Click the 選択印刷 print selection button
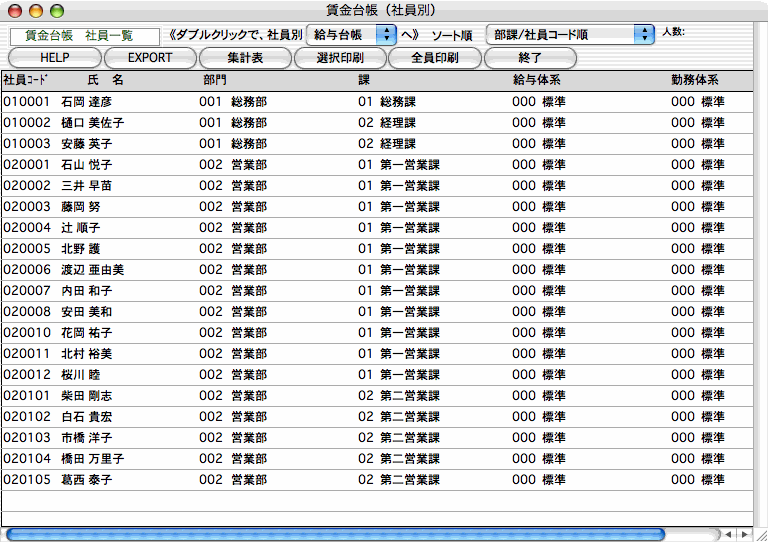 point(340,58)
